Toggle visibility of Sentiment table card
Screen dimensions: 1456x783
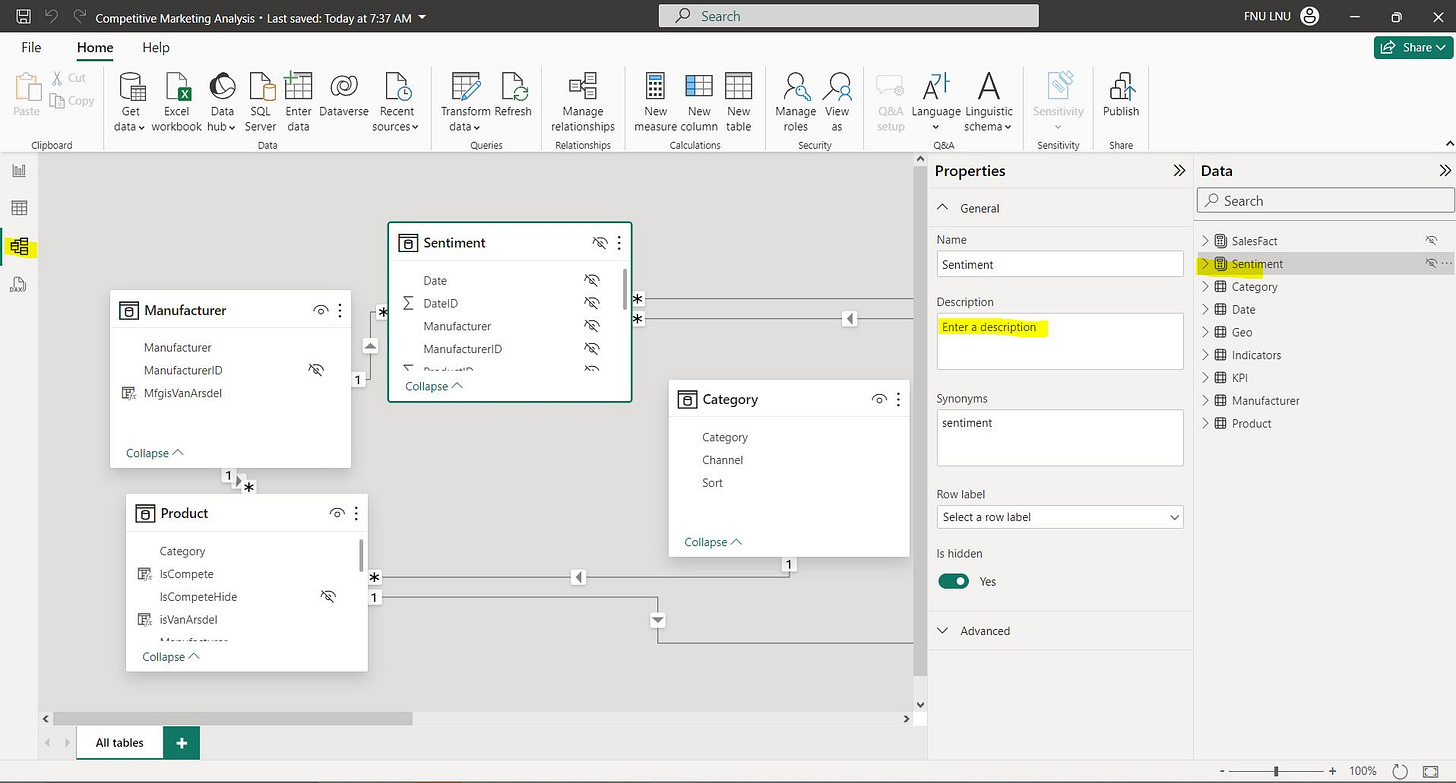(600, 243)
